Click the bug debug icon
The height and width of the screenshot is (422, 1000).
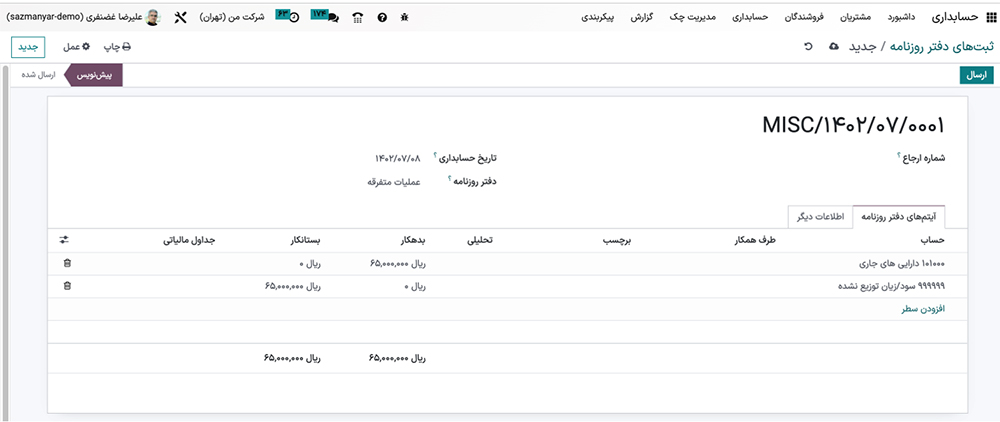pyautogui.click(x=405, y=17)
